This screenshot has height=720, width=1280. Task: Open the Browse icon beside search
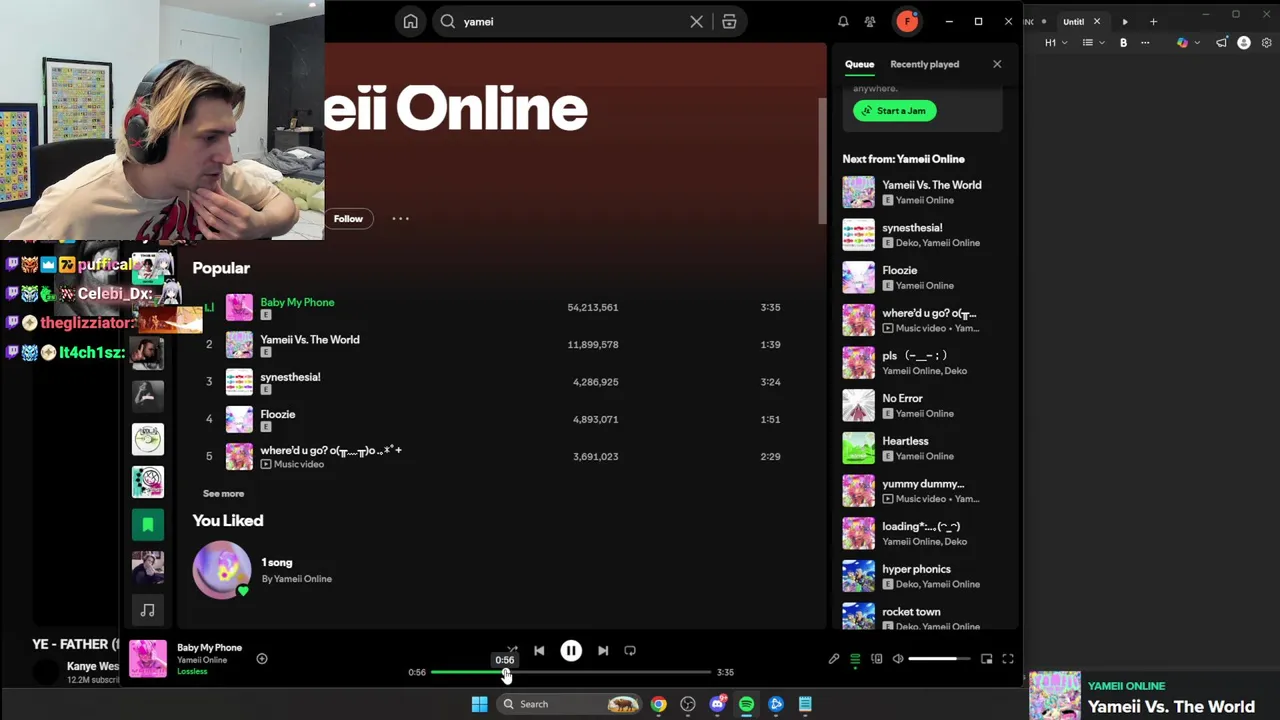pos(729,21)
